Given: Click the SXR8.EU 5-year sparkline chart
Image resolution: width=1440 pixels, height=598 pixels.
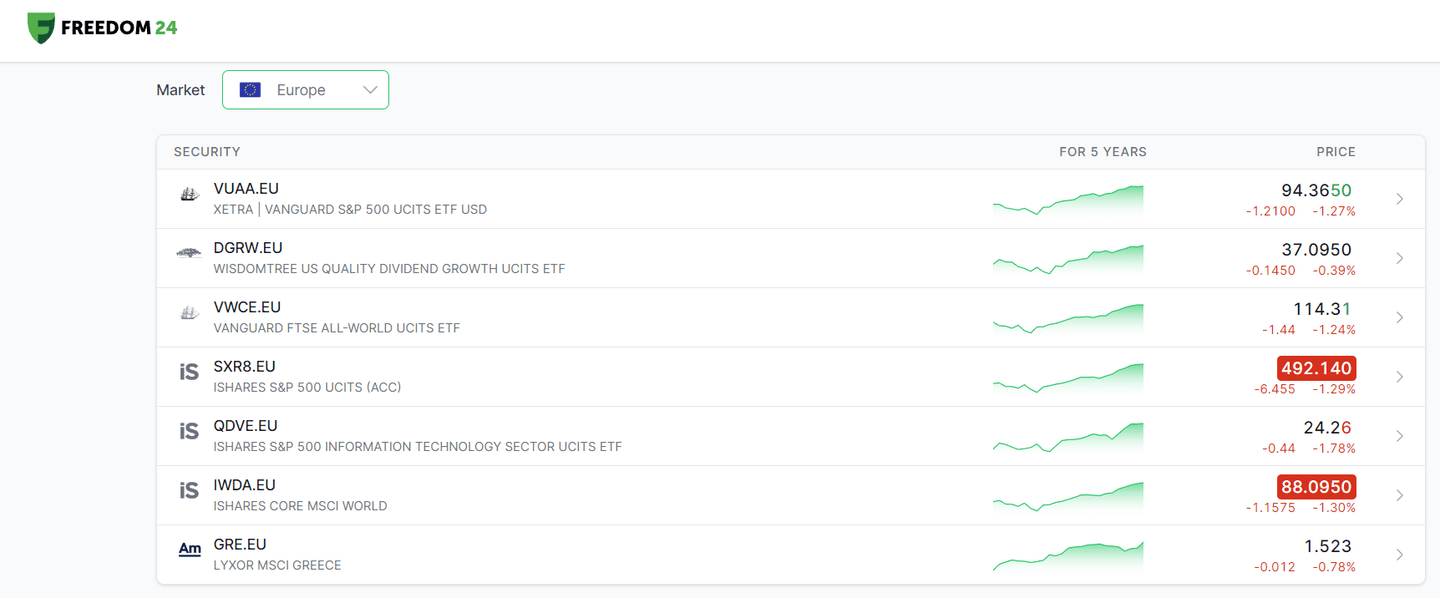Looking at the screenshot, I should coord(1068,377).
